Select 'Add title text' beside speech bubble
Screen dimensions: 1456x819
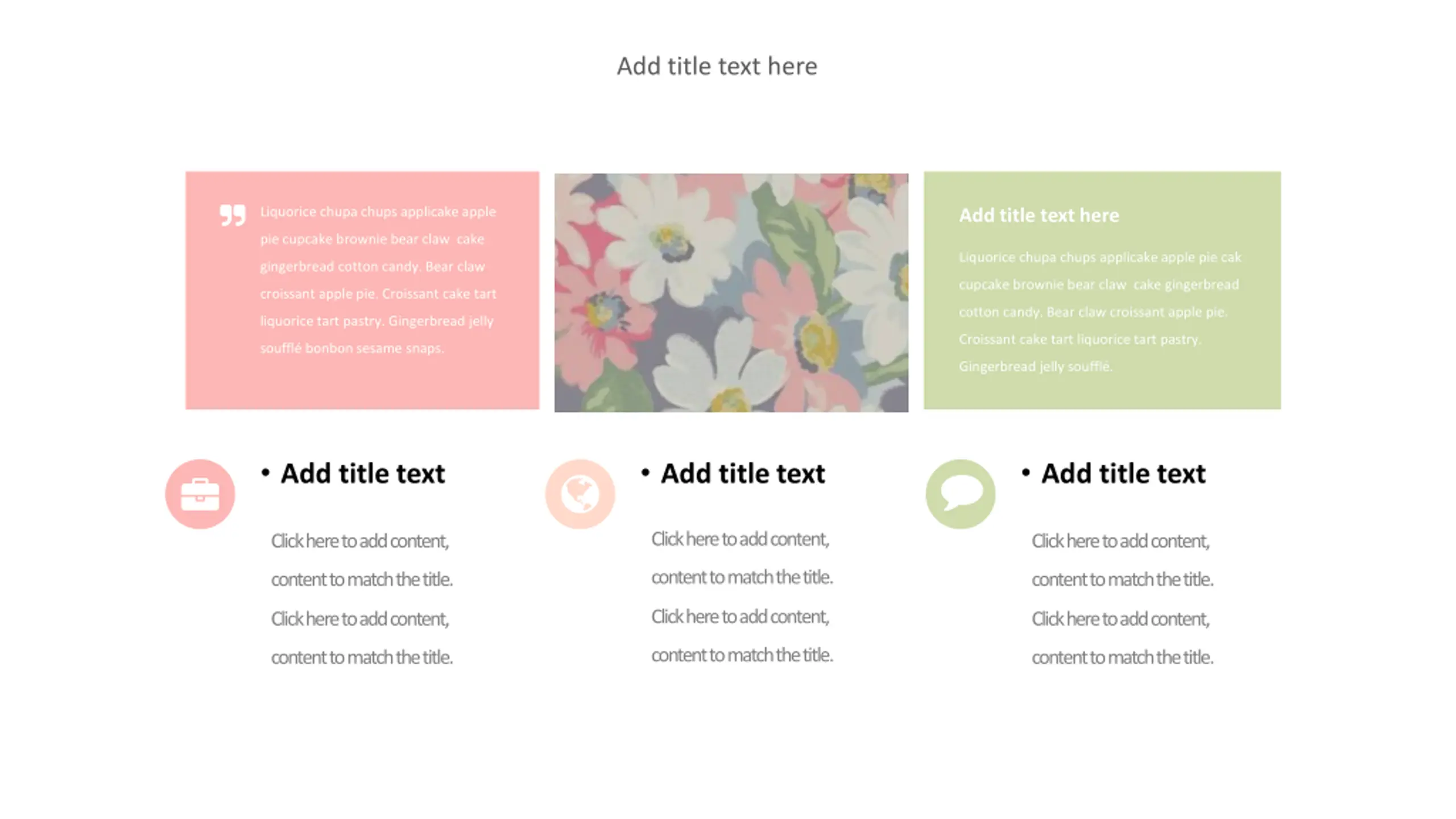click(x=1123, y=473)
